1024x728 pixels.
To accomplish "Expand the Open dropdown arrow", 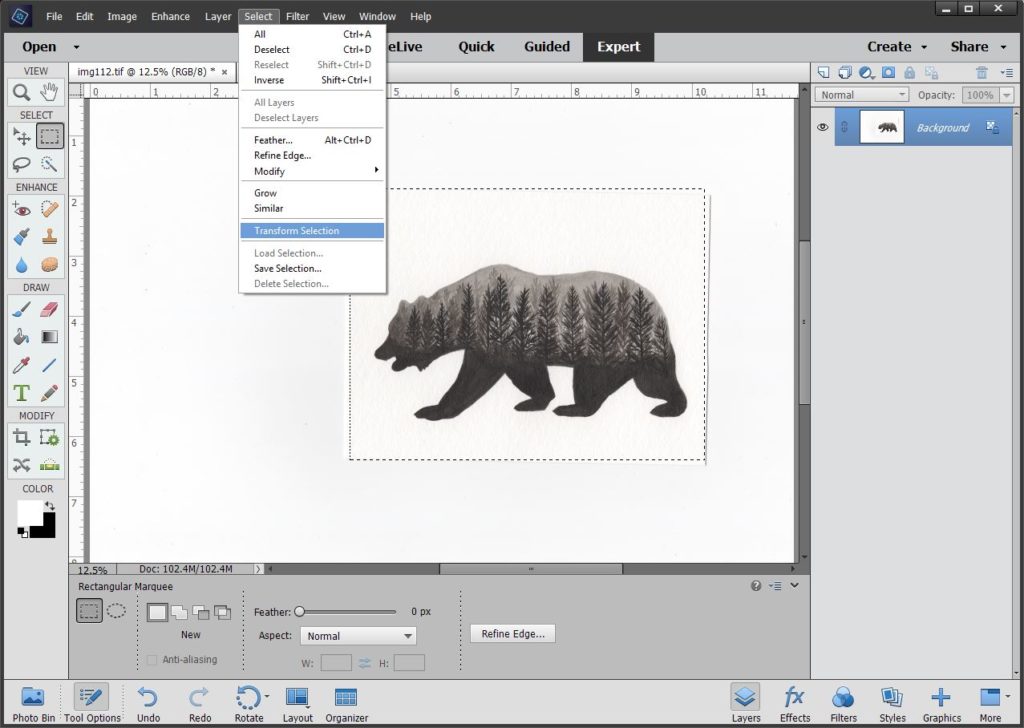I will coord(76,47).
